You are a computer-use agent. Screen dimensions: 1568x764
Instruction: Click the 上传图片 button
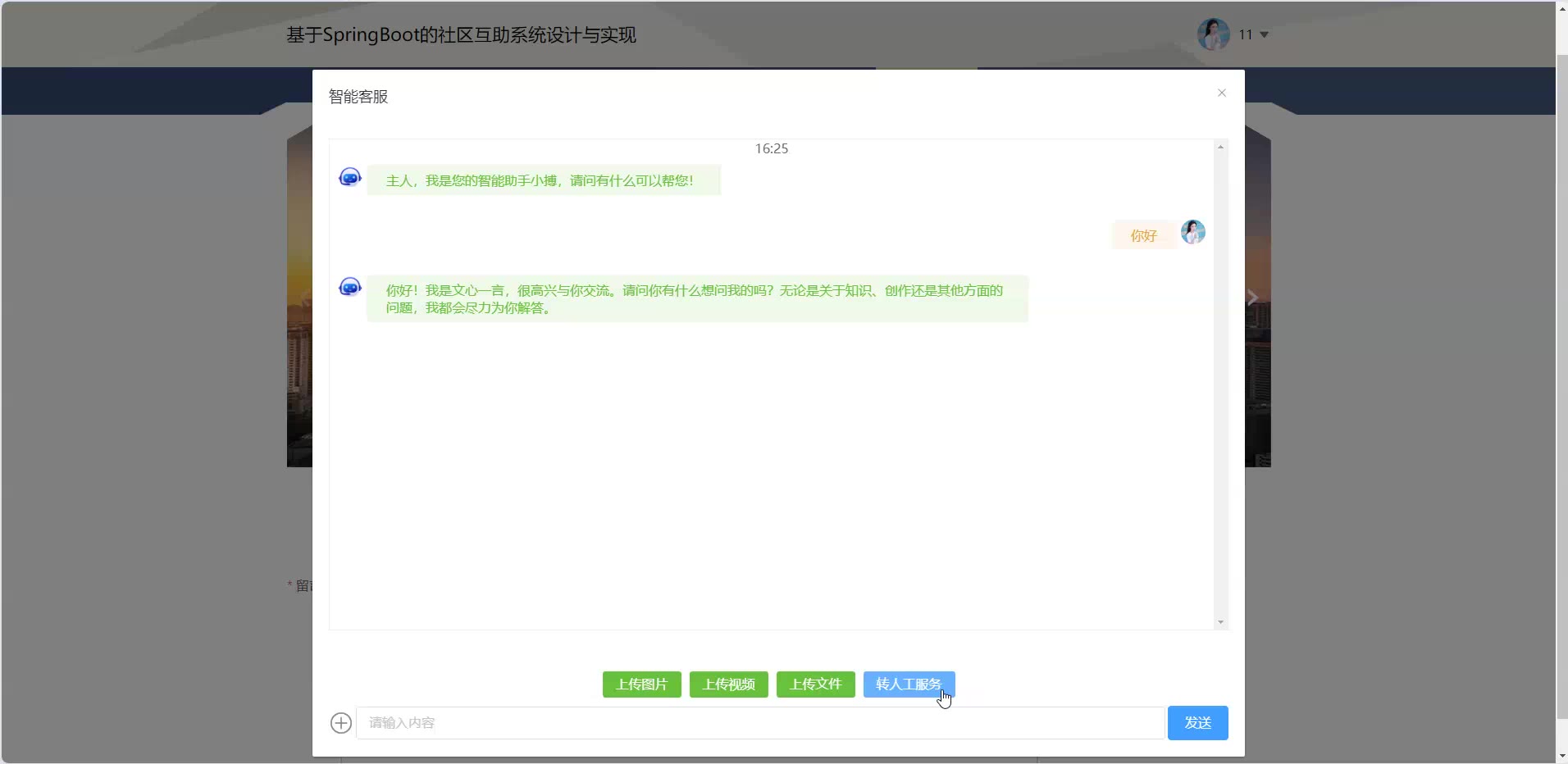coord(641,684)
